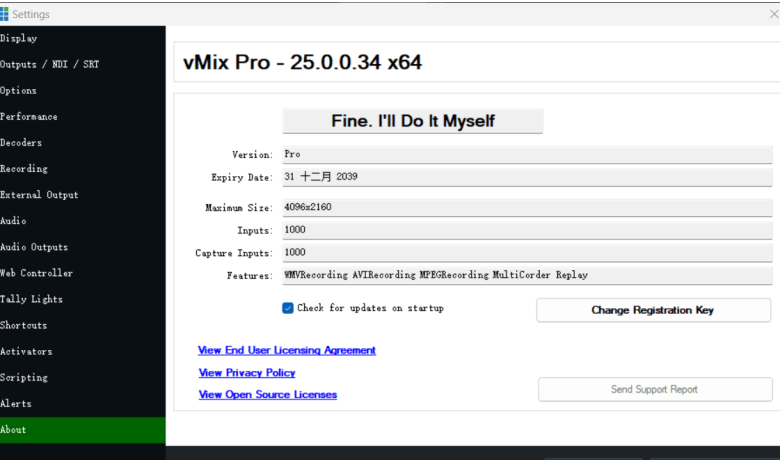Click the Expiry Date field

527,177
